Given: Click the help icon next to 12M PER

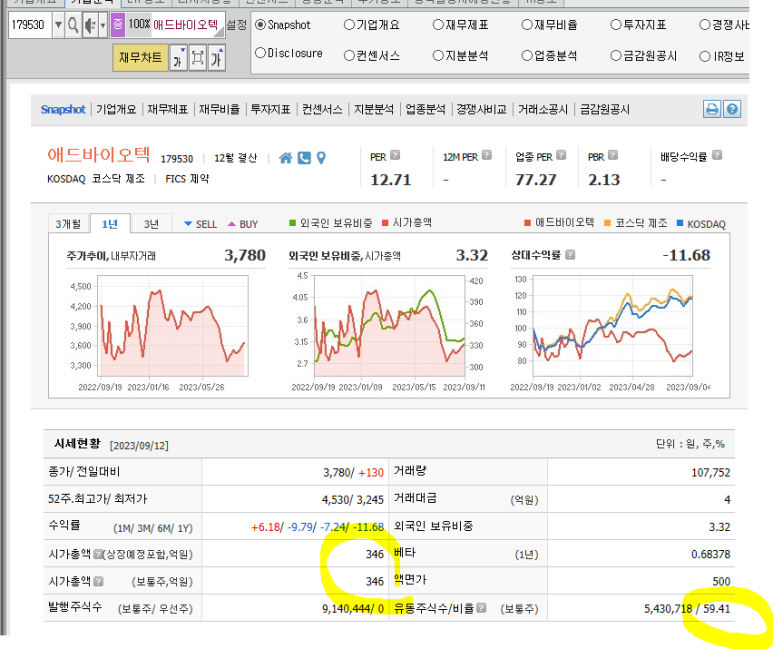Looking at the screenshot, I should [x=487, y=155].
